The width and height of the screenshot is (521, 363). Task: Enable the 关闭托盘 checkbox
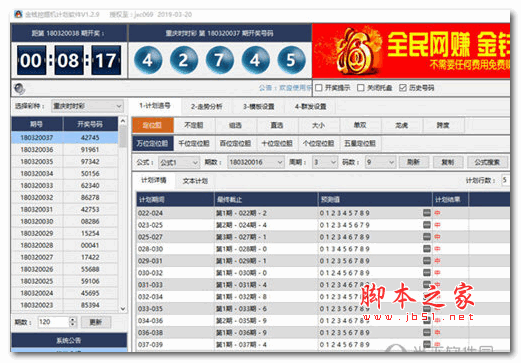(x=361, y=88)
